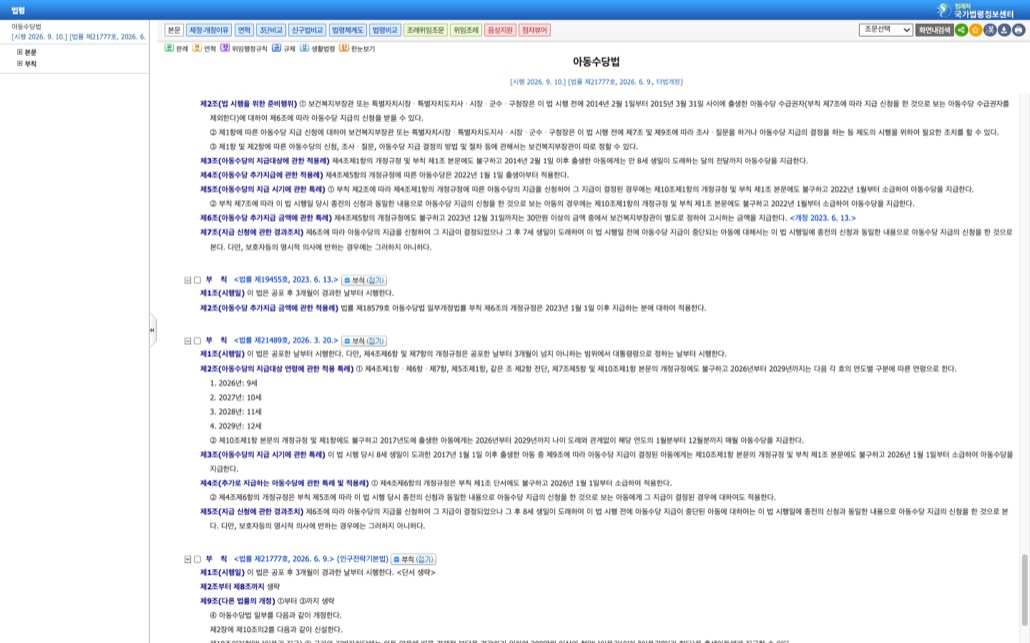Fold 부칙 제19455호 using 부칙 (접기) button
Viewport: 1030px width, 643px height.
[364, 280]
